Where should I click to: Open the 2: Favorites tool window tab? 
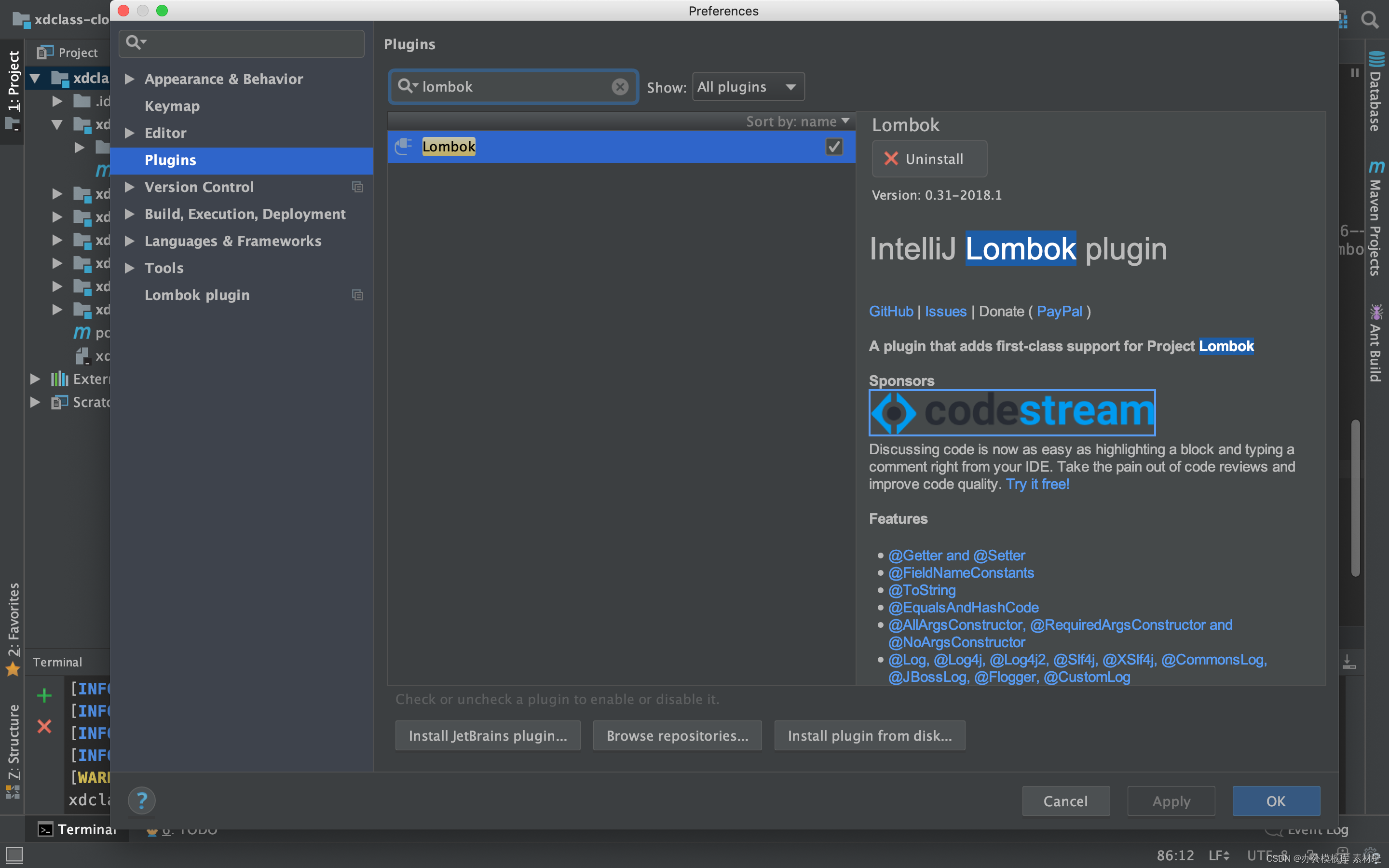click(x=13, y=629)
